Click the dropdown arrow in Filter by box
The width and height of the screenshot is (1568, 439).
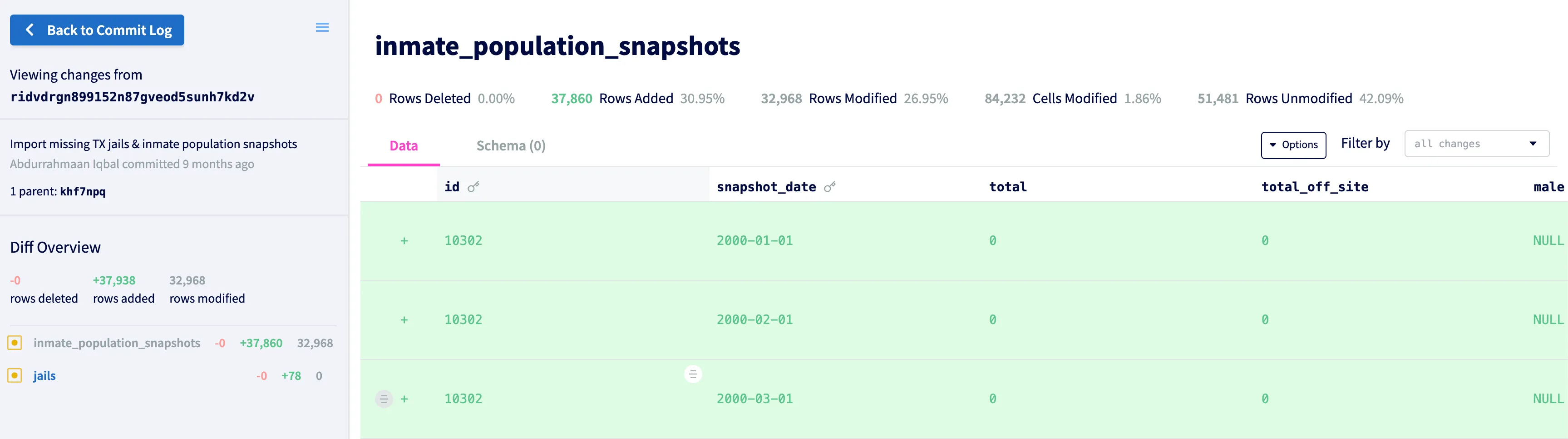pos(1533,144)
